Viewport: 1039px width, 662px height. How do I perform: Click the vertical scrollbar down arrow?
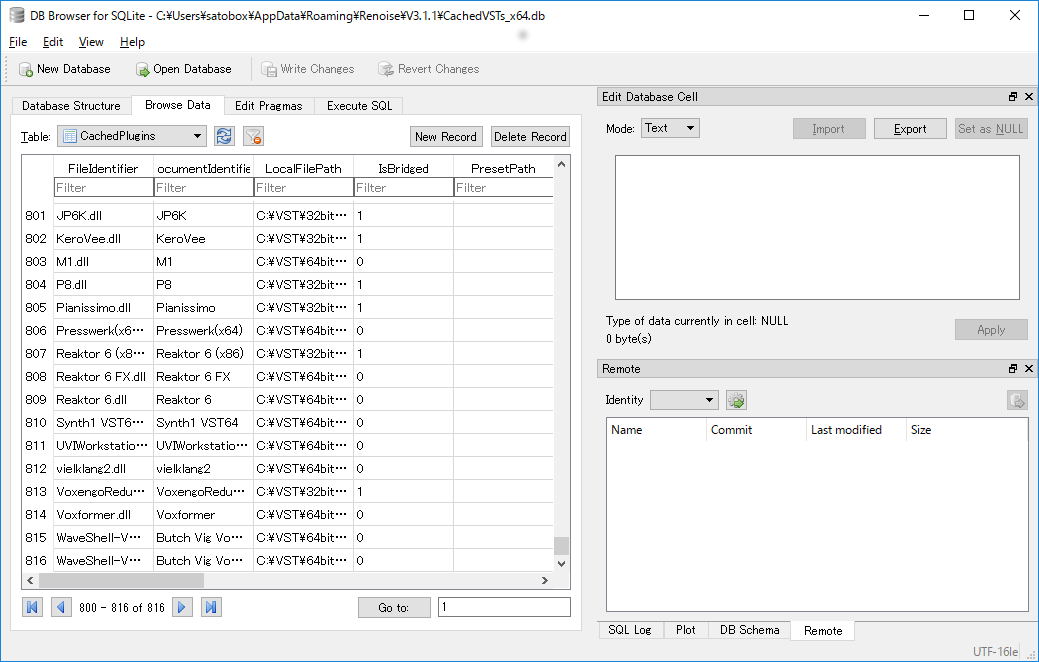561,563
